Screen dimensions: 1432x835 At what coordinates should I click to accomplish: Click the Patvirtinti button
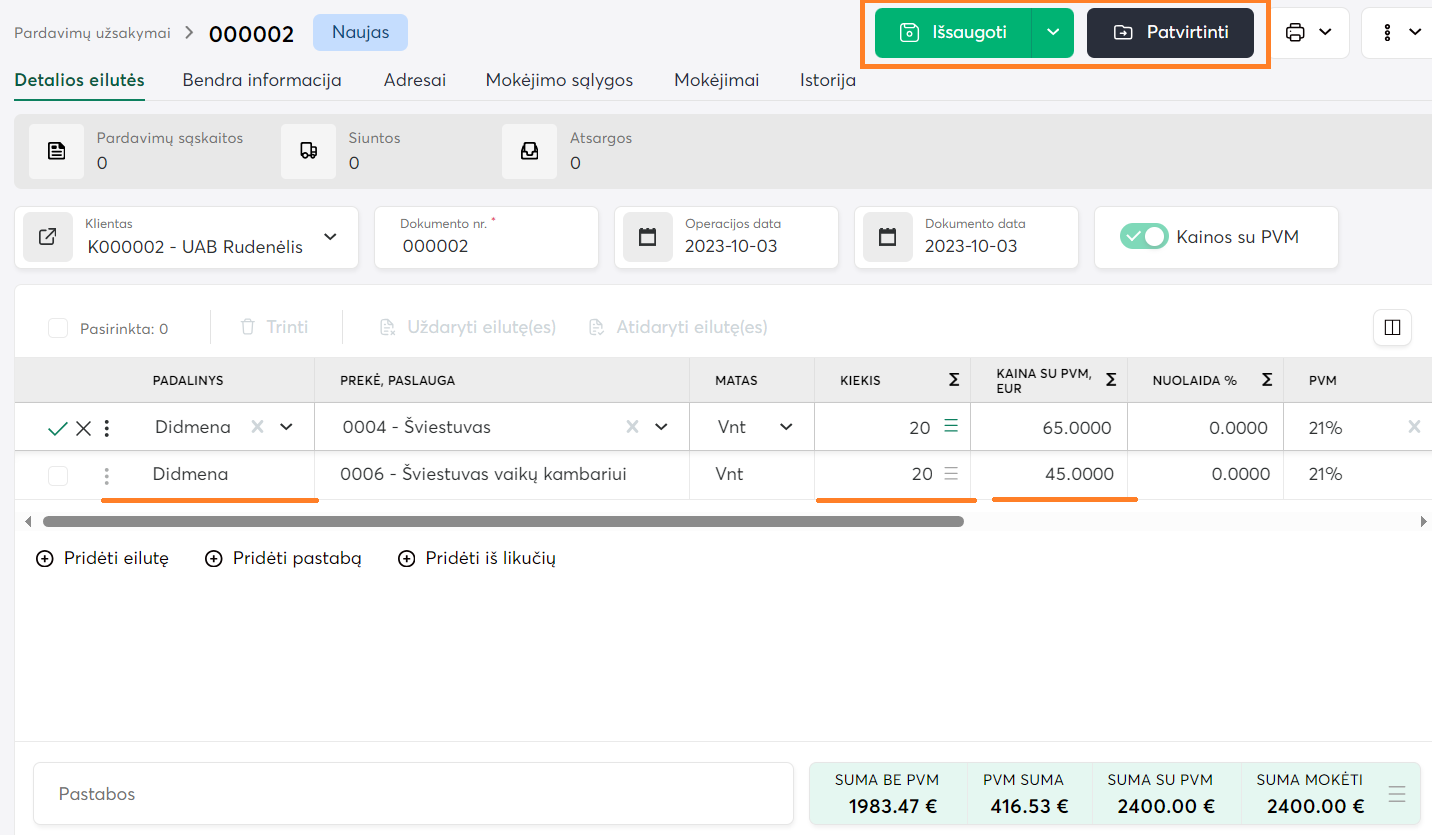1170,32
